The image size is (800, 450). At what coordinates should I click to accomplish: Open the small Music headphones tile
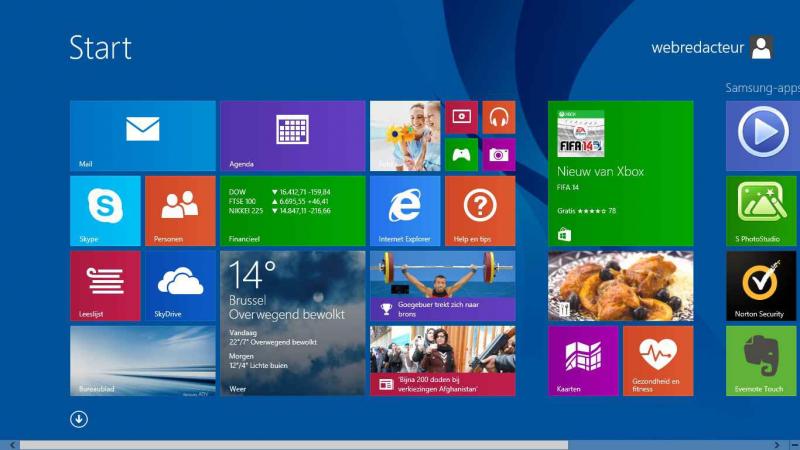point(499,117)
